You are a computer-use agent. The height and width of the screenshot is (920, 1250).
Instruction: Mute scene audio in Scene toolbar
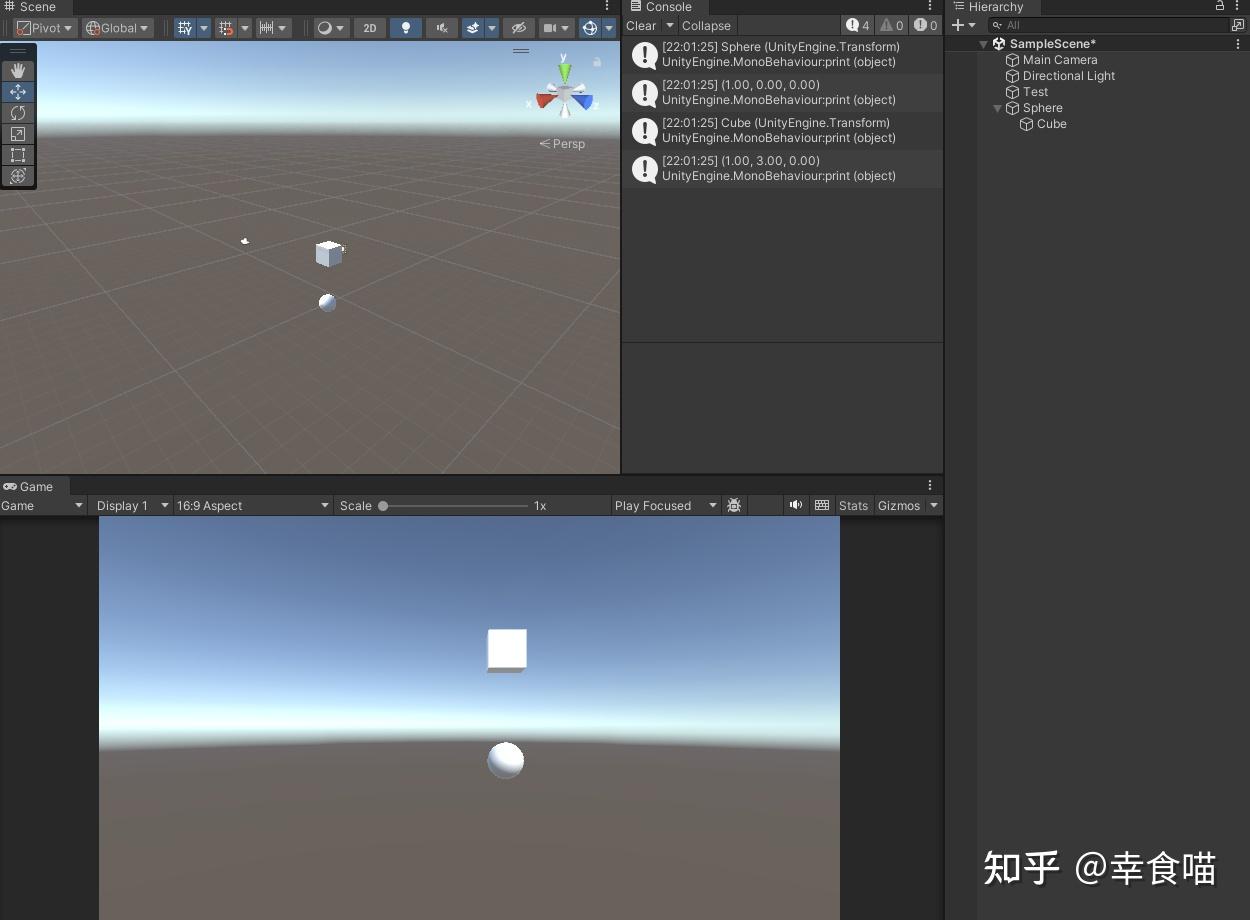point(441,27)
